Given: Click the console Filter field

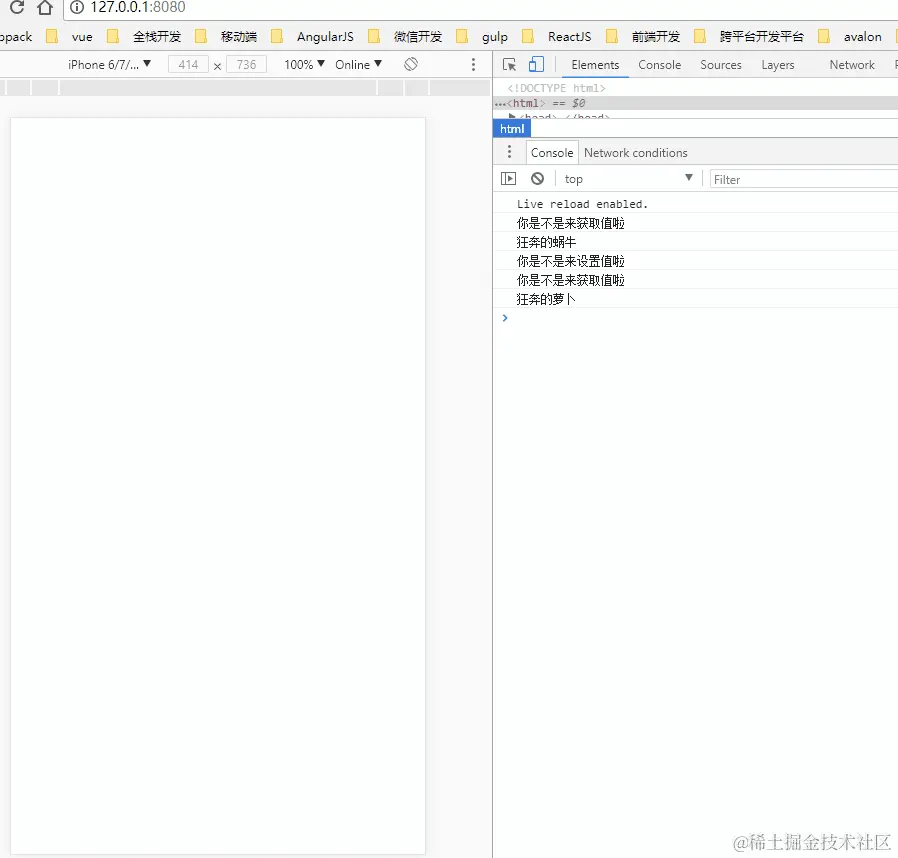Looking at the screenshot, I should pyautogui.click(x=804, y=179).
